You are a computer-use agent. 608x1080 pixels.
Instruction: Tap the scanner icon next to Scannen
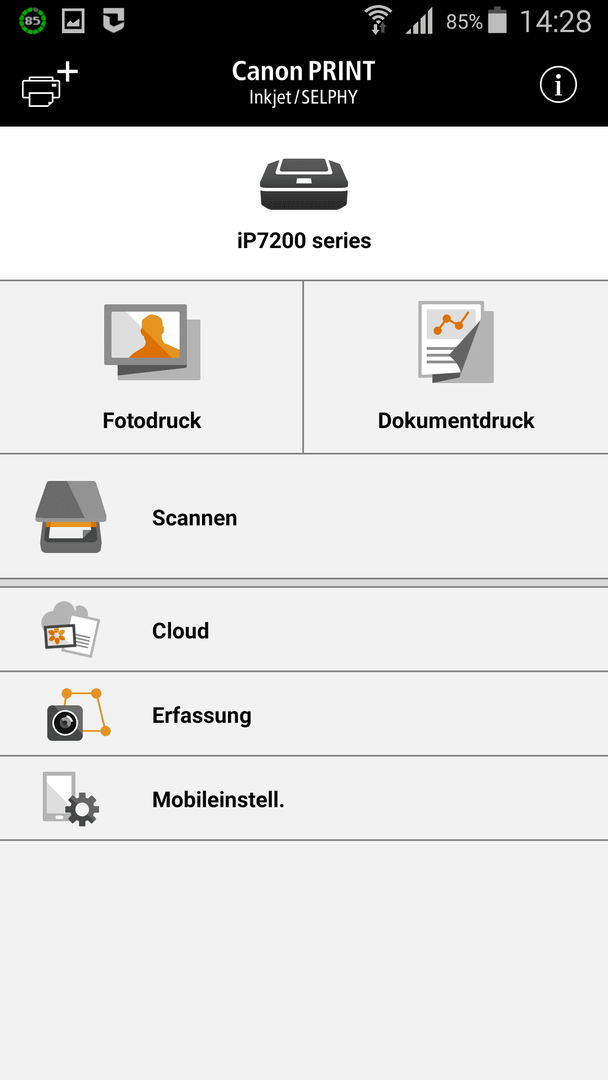[x=71, y=517]
